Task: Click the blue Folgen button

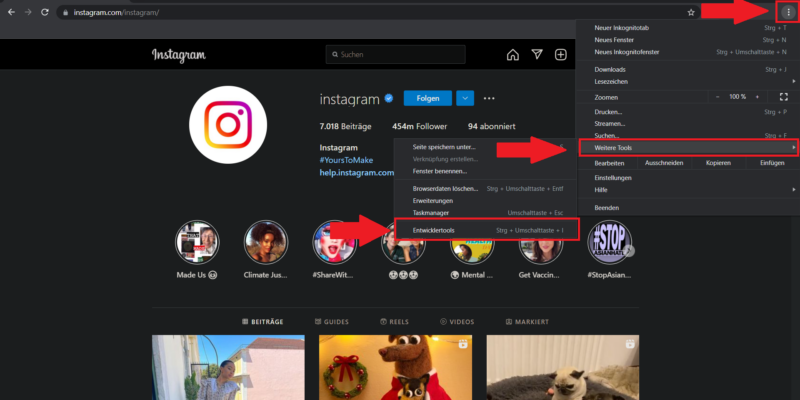Action: (x=427, y=98)
